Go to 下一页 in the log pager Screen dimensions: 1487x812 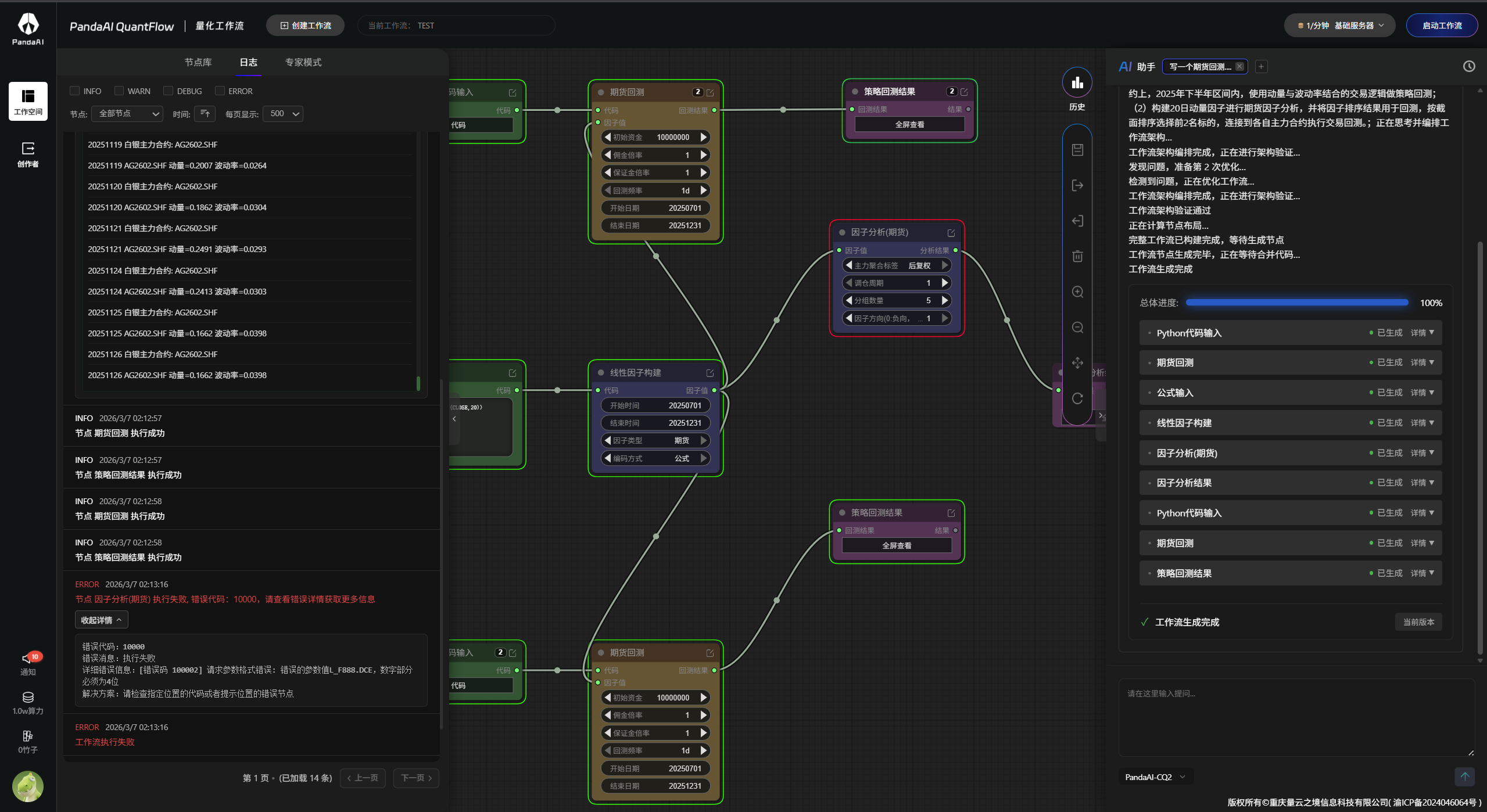(416, 778)
